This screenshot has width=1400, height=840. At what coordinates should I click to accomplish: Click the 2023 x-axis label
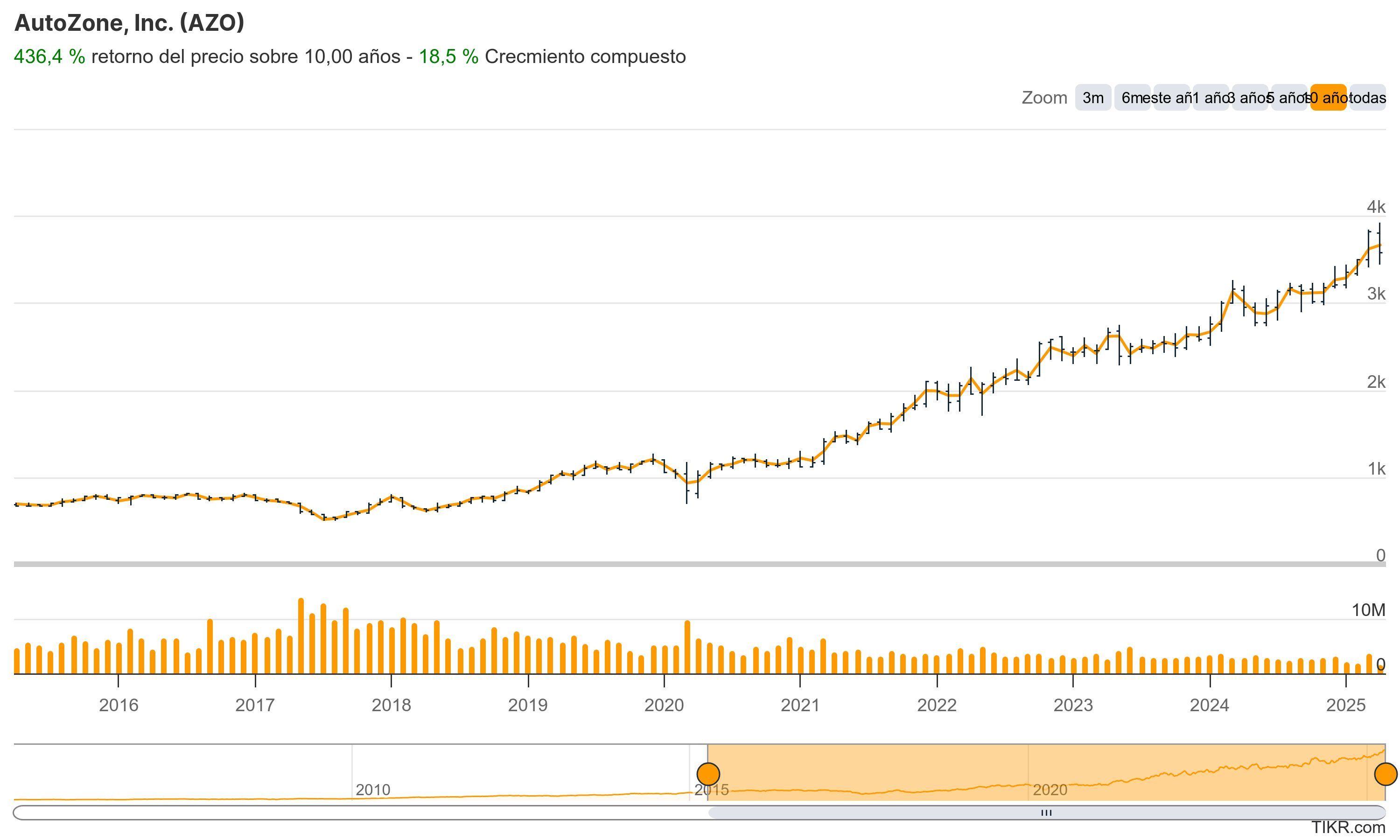(x=1073, y=705)
